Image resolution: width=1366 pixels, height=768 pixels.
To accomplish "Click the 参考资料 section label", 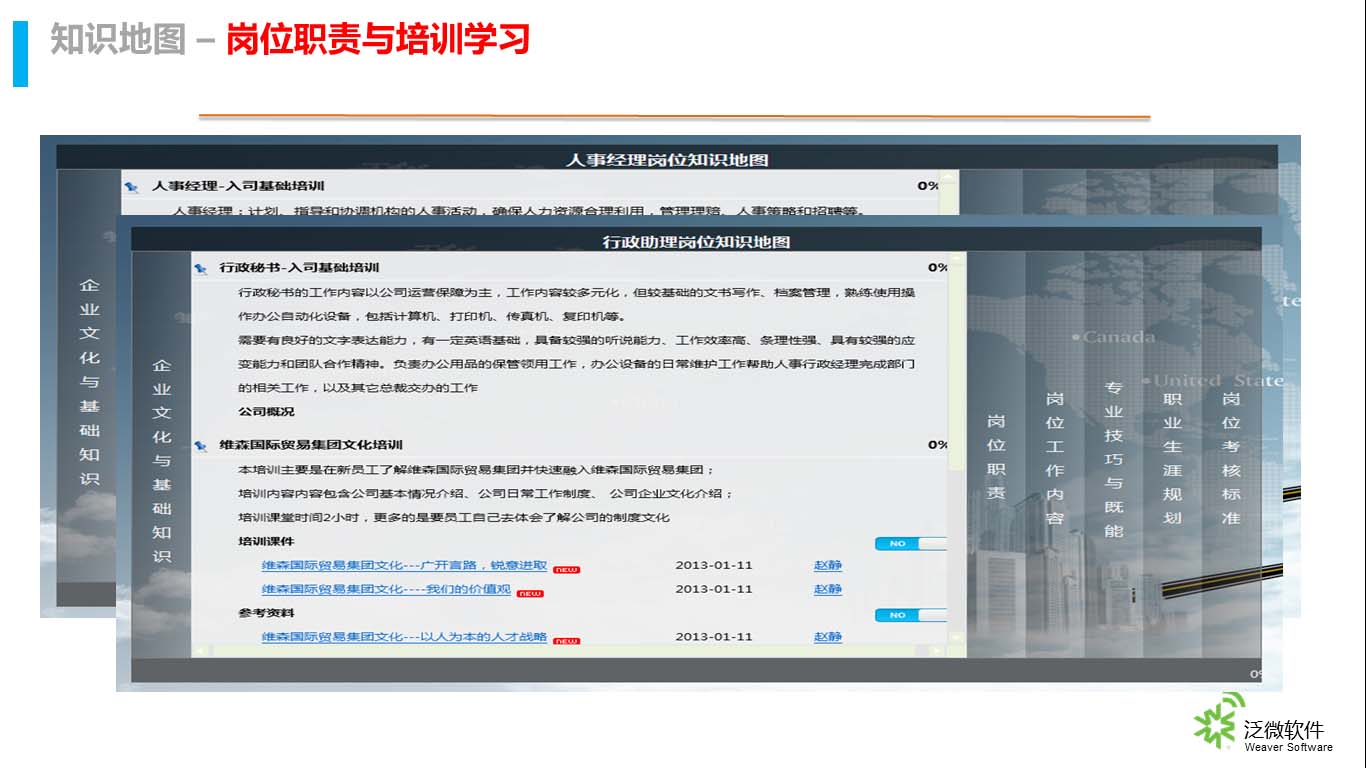I will tap(266, 613).
